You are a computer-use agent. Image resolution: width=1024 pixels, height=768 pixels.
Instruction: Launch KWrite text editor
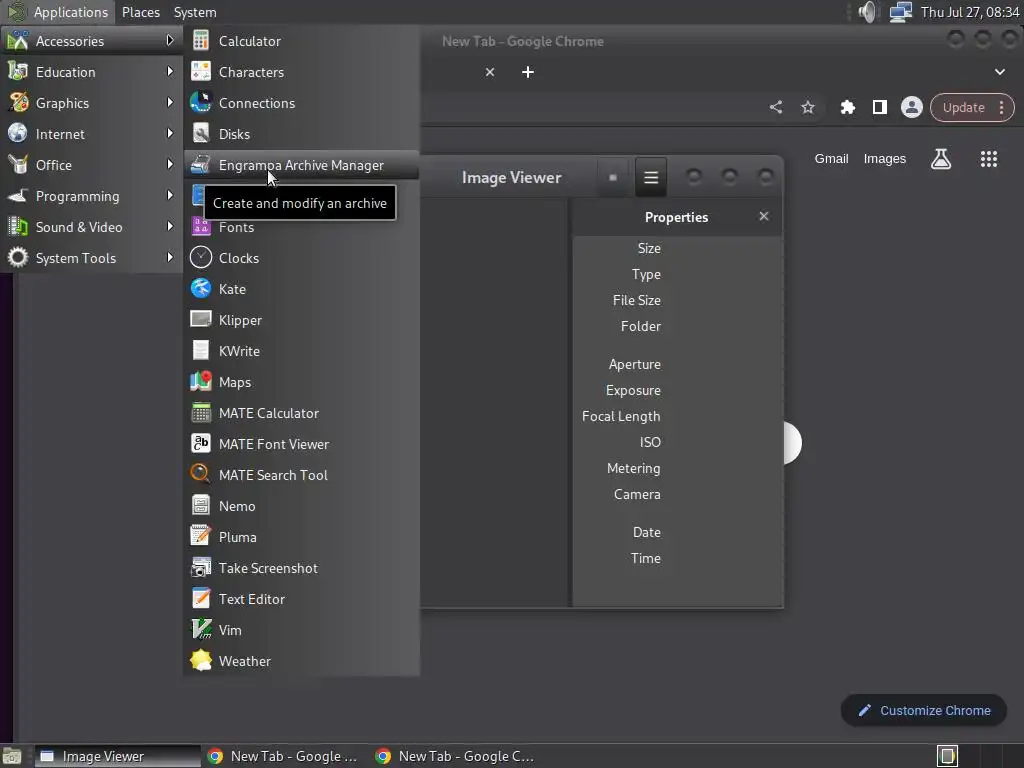pyautogui.click(x=301, y=351)
